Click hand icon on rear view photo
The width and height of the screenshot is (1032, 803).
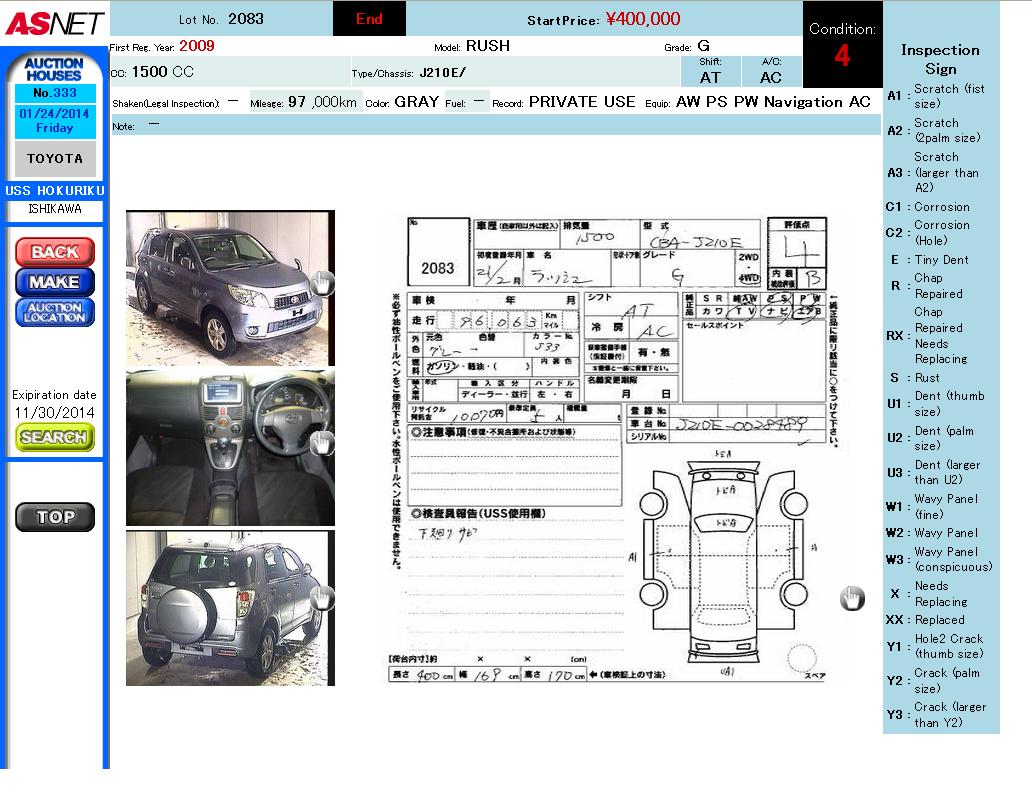coord(321,598)
